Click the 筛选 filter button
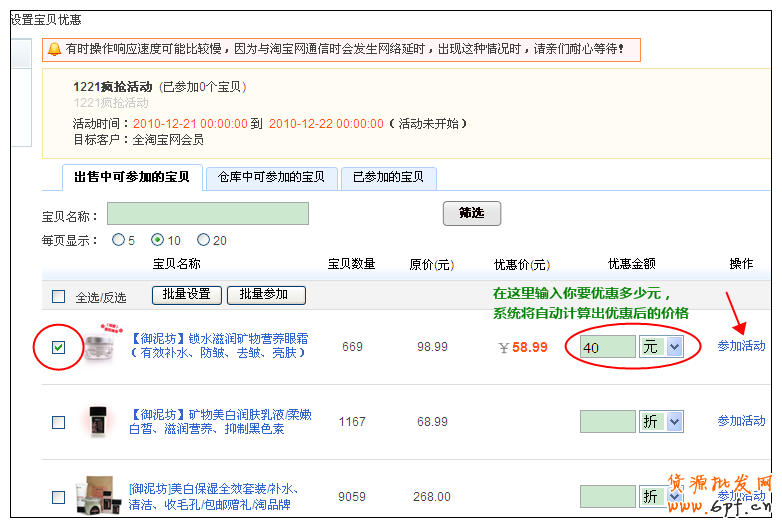Screen dimensions: 782x528 coord(471,214)
